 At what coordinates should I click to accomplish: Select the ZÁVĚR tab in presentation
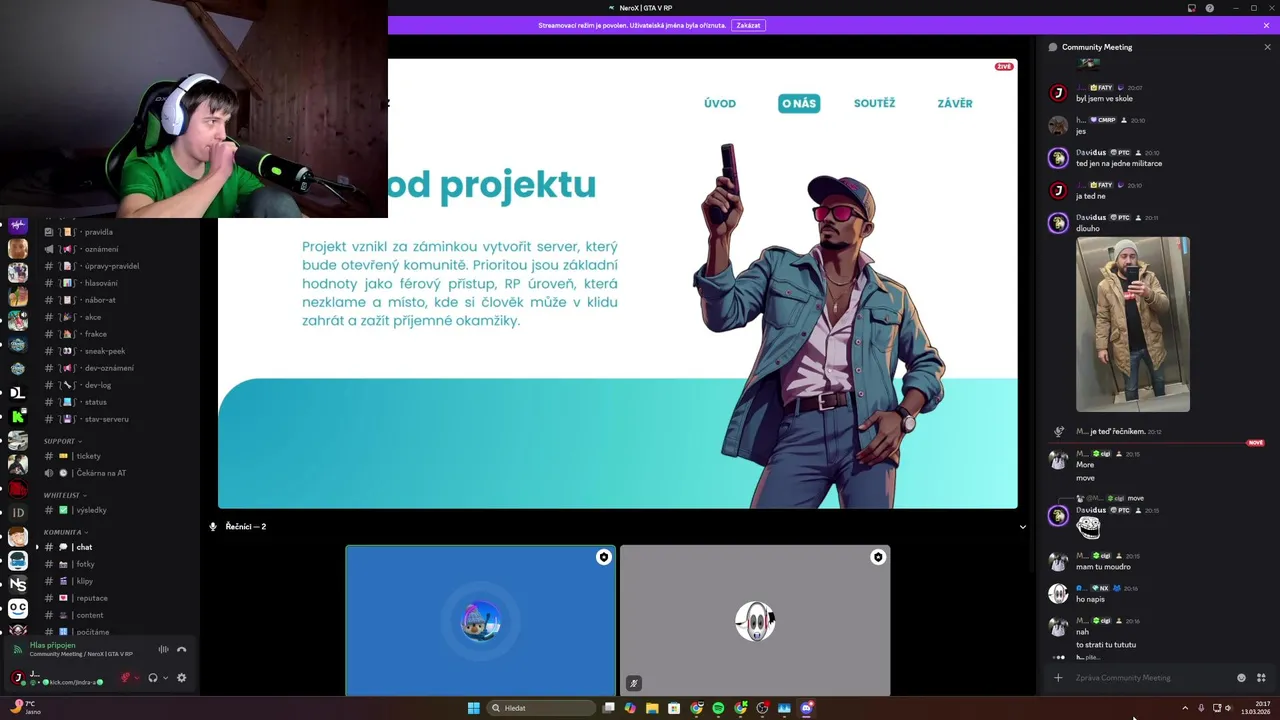(955, 103)
